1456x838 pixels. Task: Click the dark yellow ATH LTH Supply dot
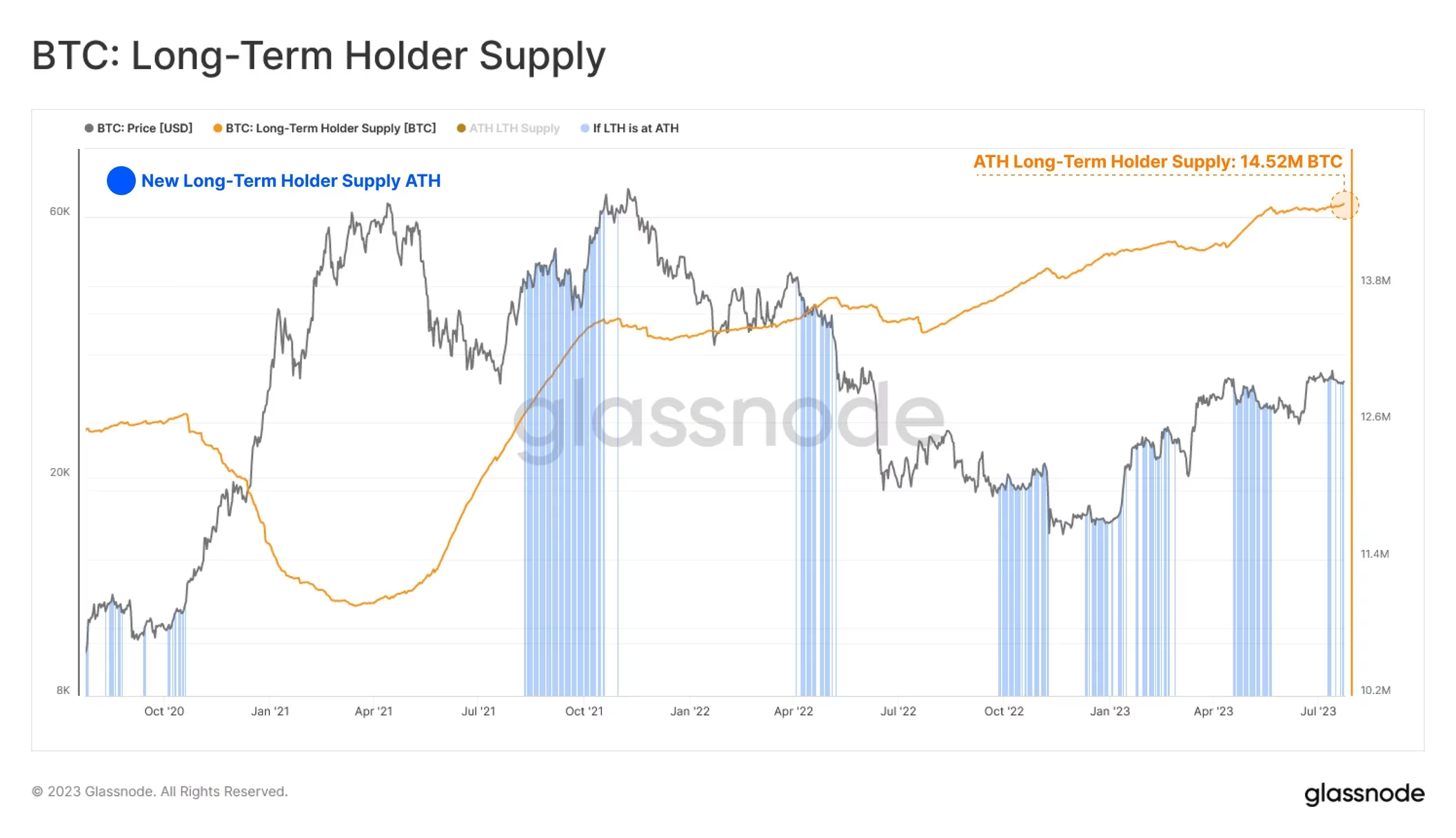point(461,128)
